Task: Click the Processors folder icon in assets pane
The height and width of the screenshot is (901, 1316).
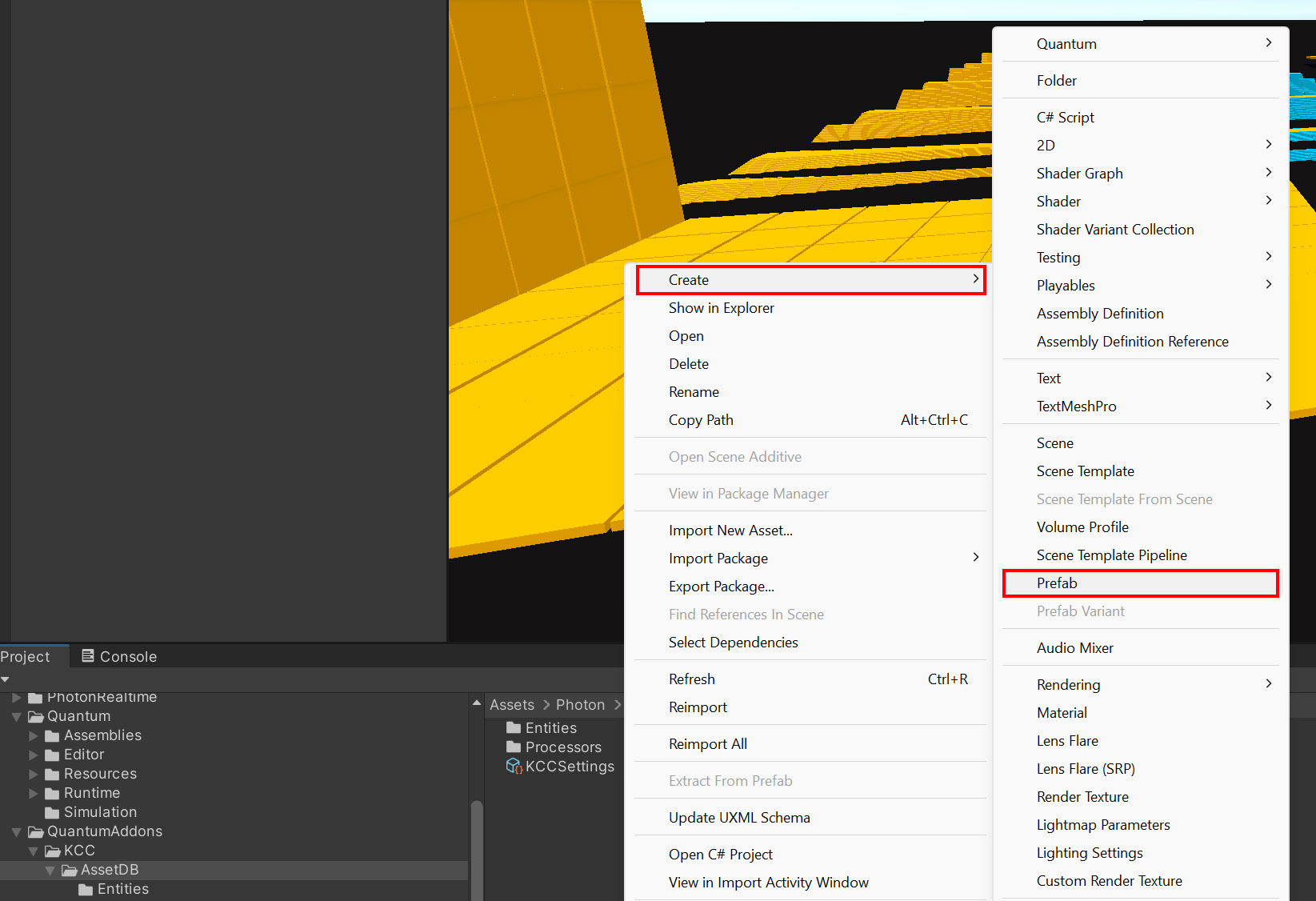Action: [514, 747]
